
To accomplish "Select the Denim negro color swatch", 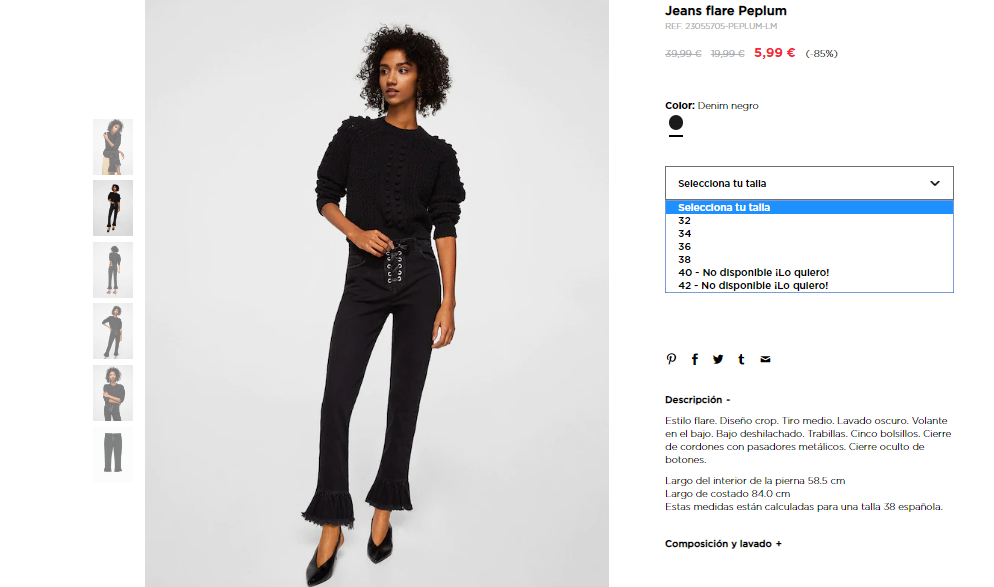I will point(676,123).
